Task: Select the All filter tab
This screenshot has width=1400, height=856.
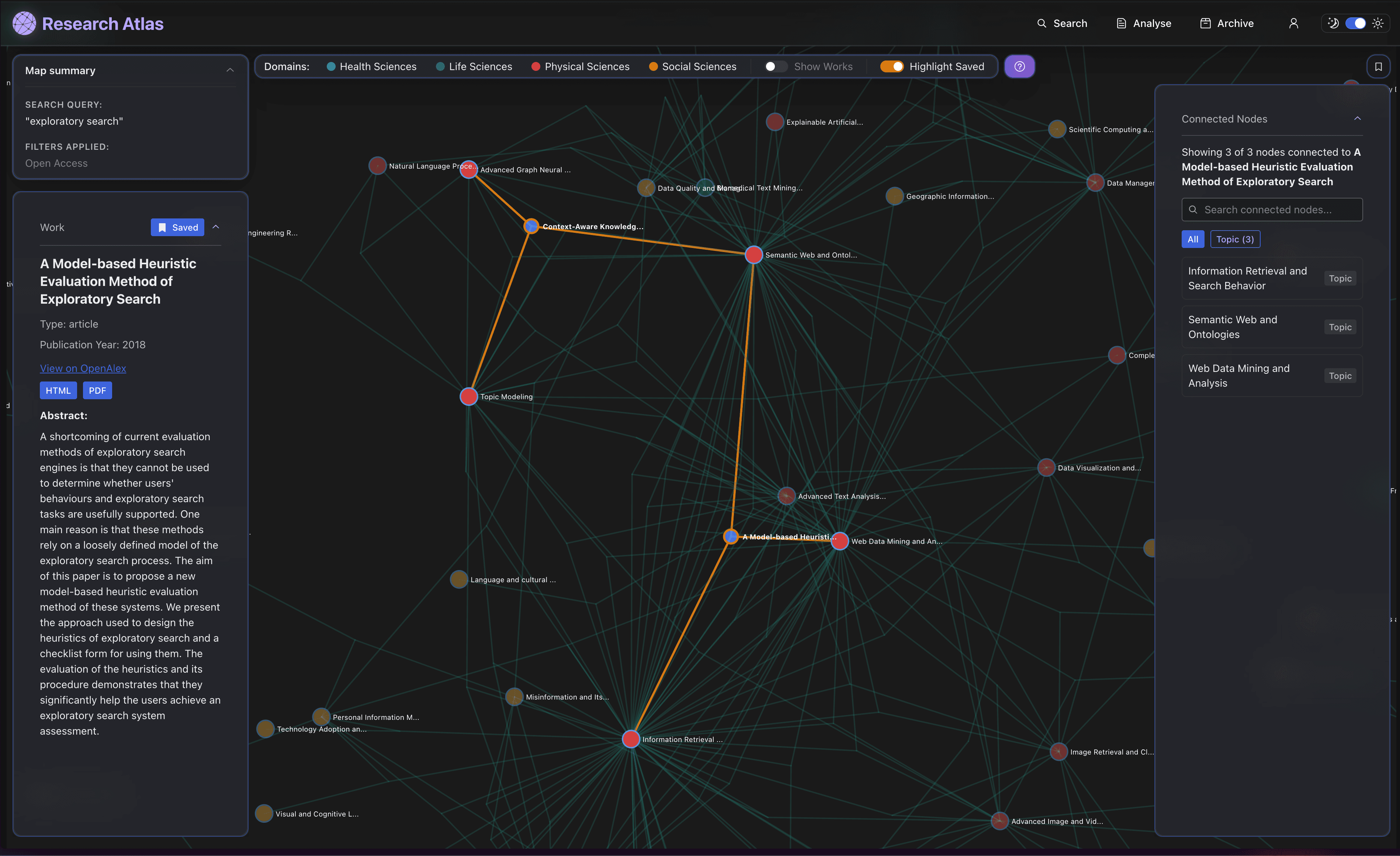Action: (x=1193, y=239)
